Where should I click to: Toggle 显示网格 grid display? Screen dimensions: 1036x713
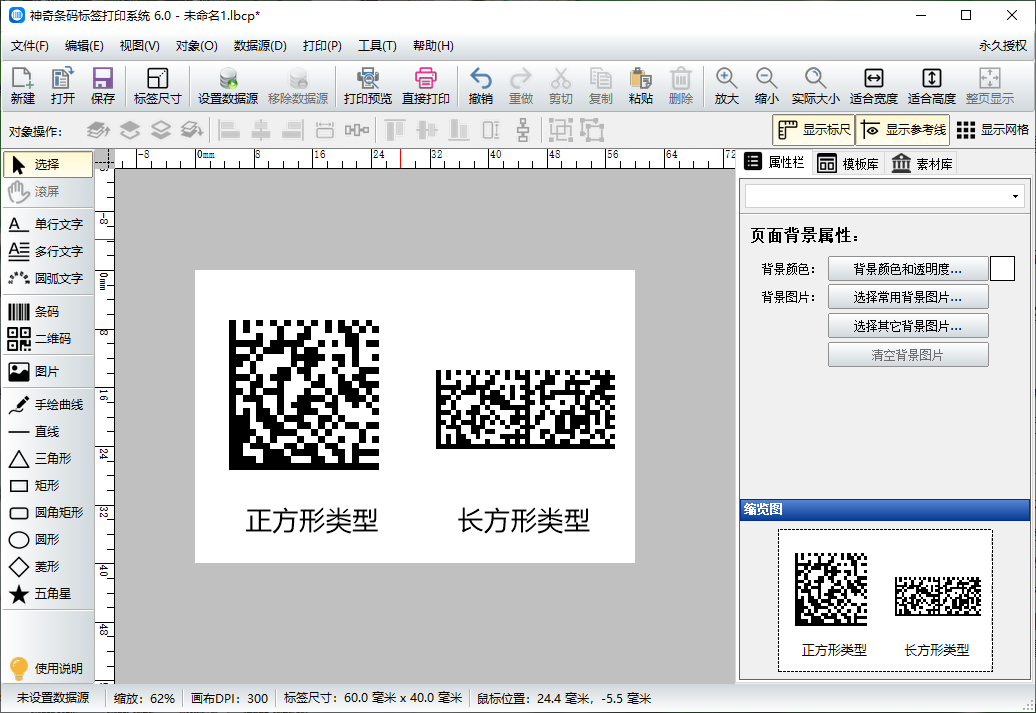(992, 130)
